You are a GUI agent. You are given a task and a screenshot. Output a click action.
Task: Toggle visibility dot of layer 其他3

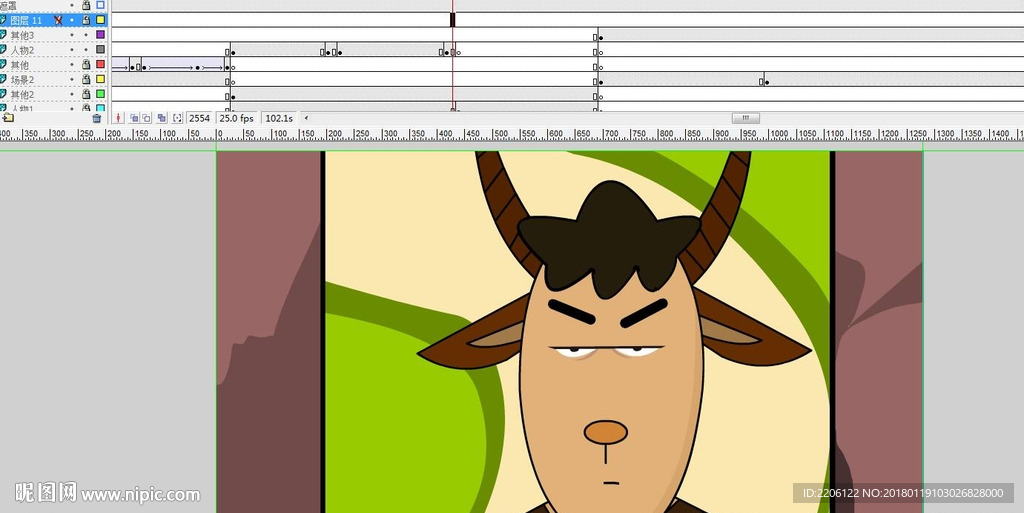72,35
